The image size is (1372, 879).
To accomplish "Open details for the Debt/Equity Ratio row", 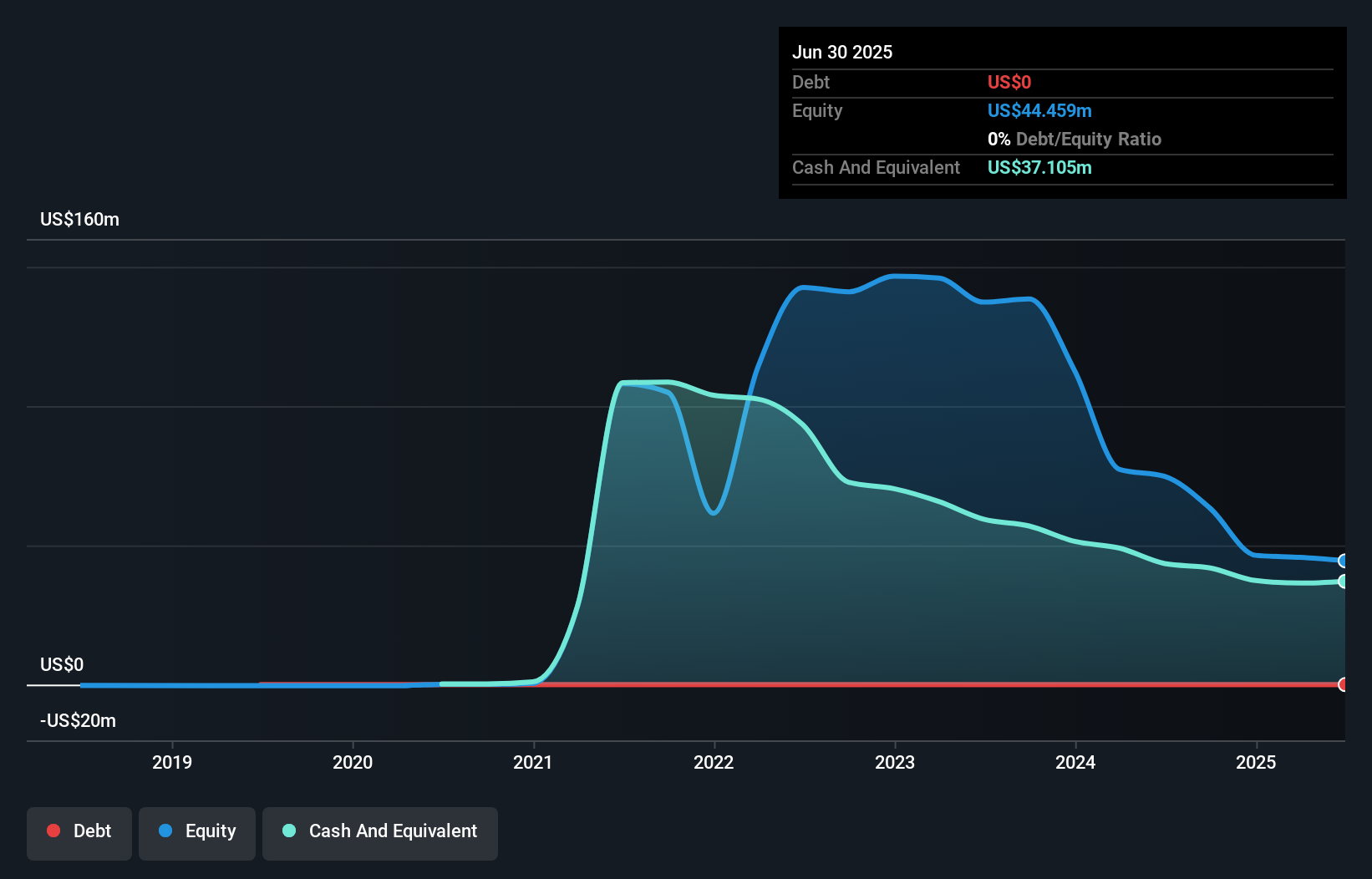I will 1075,139.
